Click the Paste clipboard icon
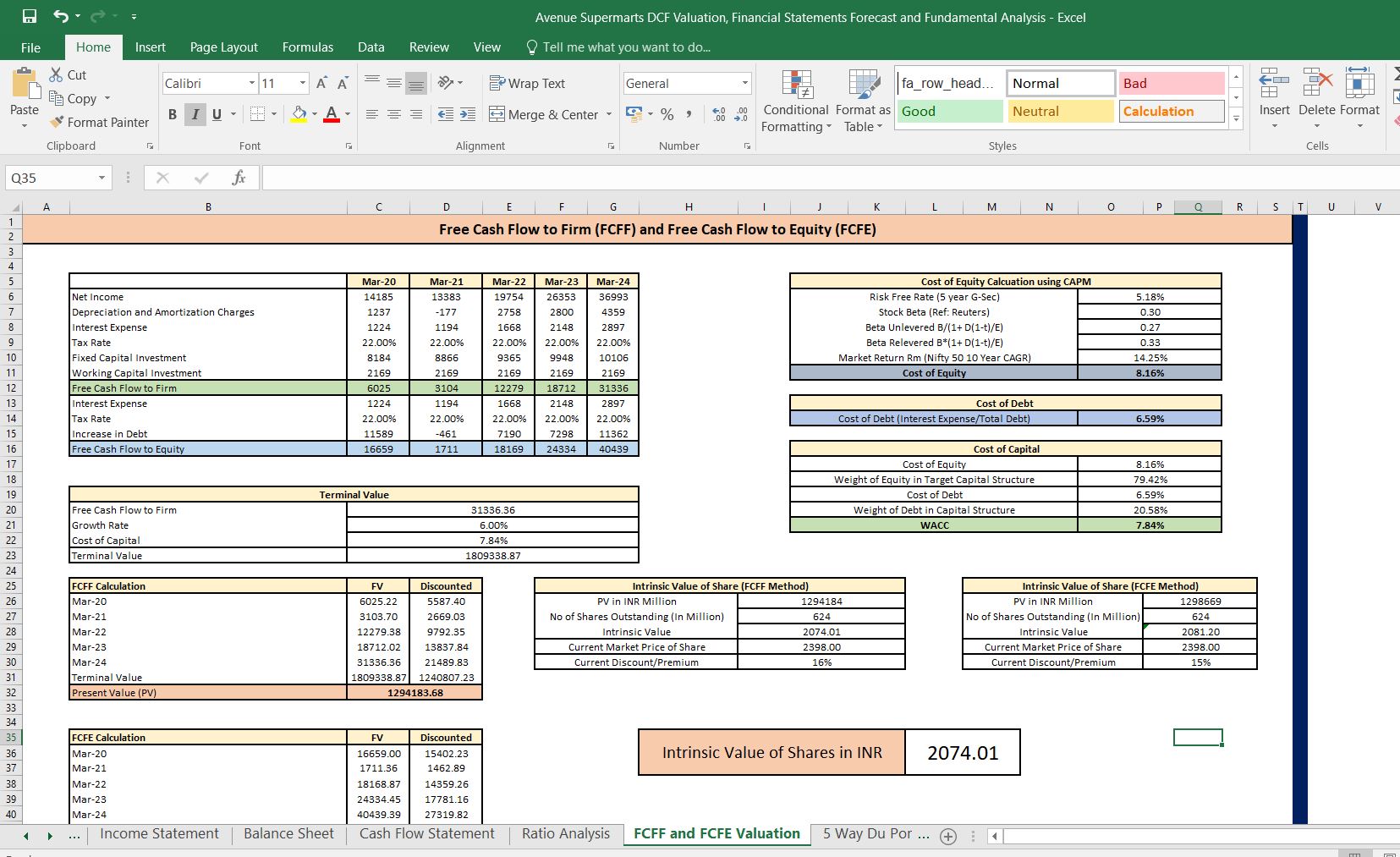The image size is (1400, 857). coord(25,85)
